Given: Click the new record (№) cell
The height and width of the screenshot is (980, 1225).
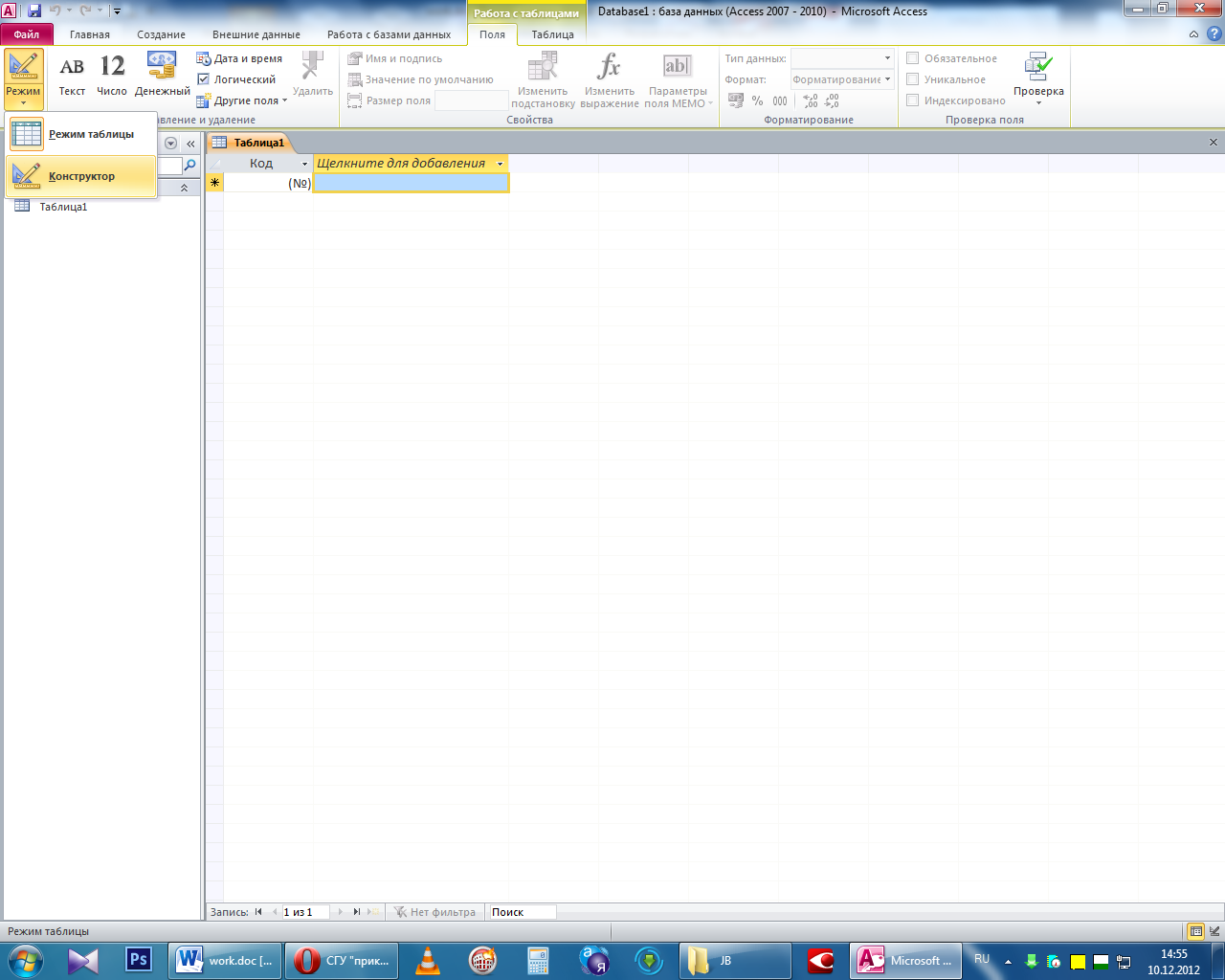Looking at the screenshot, I should 269,183.
